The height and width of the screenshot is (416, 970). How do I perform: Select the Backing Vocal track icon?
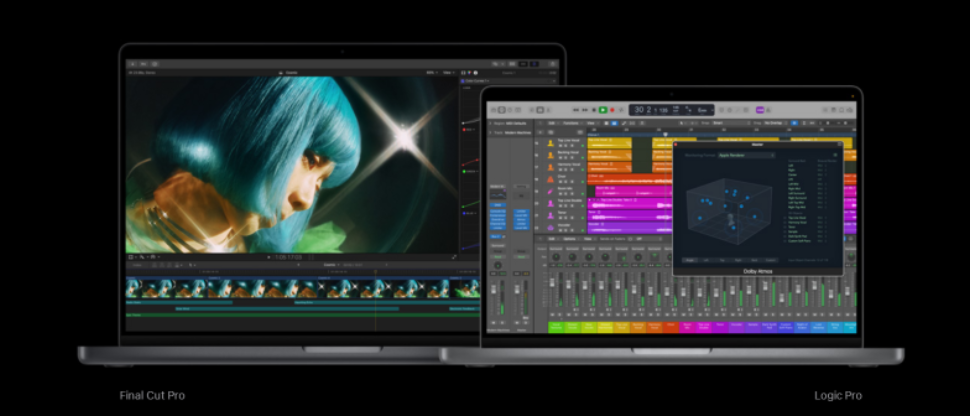click(551, 155)
